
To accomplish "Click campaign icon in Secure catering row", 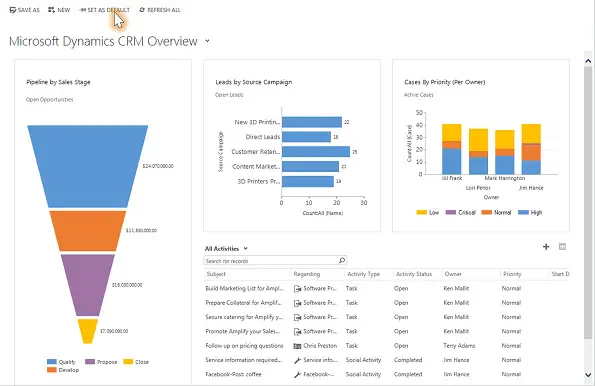I will point(298,317).
